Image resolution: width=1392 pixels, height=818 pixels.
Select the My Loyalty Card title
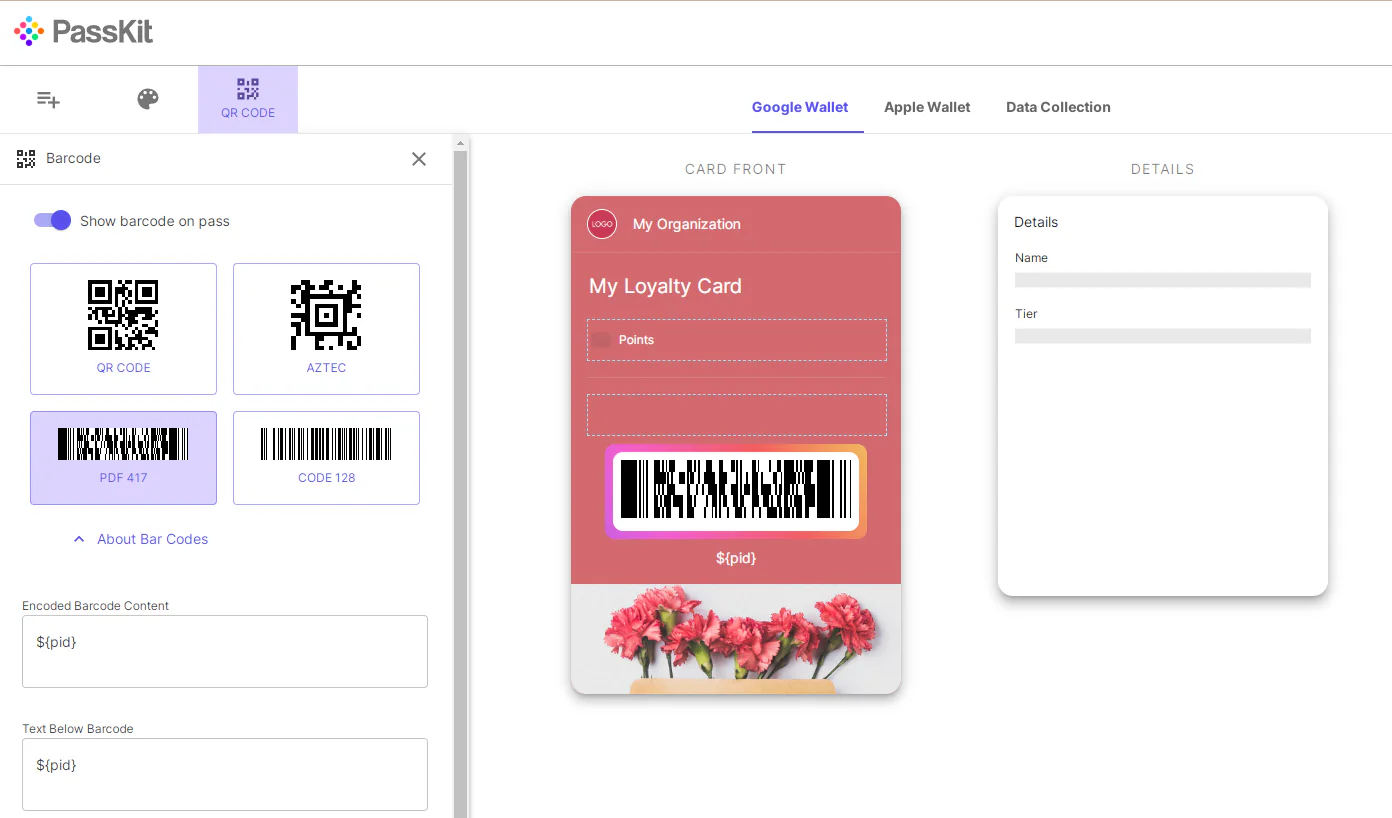665,286
